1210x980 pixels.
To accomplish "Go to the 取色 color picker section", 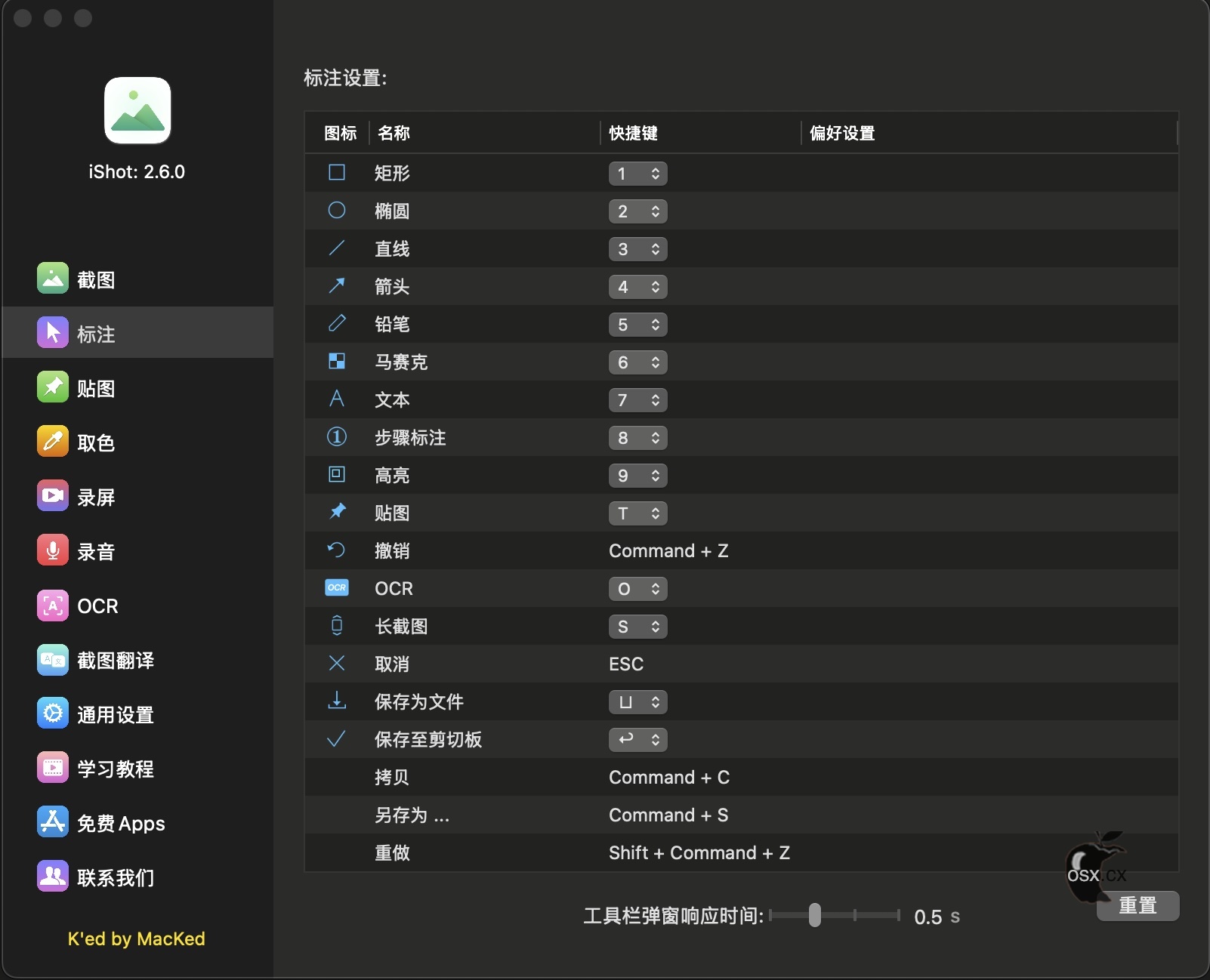I will (137, 442).
